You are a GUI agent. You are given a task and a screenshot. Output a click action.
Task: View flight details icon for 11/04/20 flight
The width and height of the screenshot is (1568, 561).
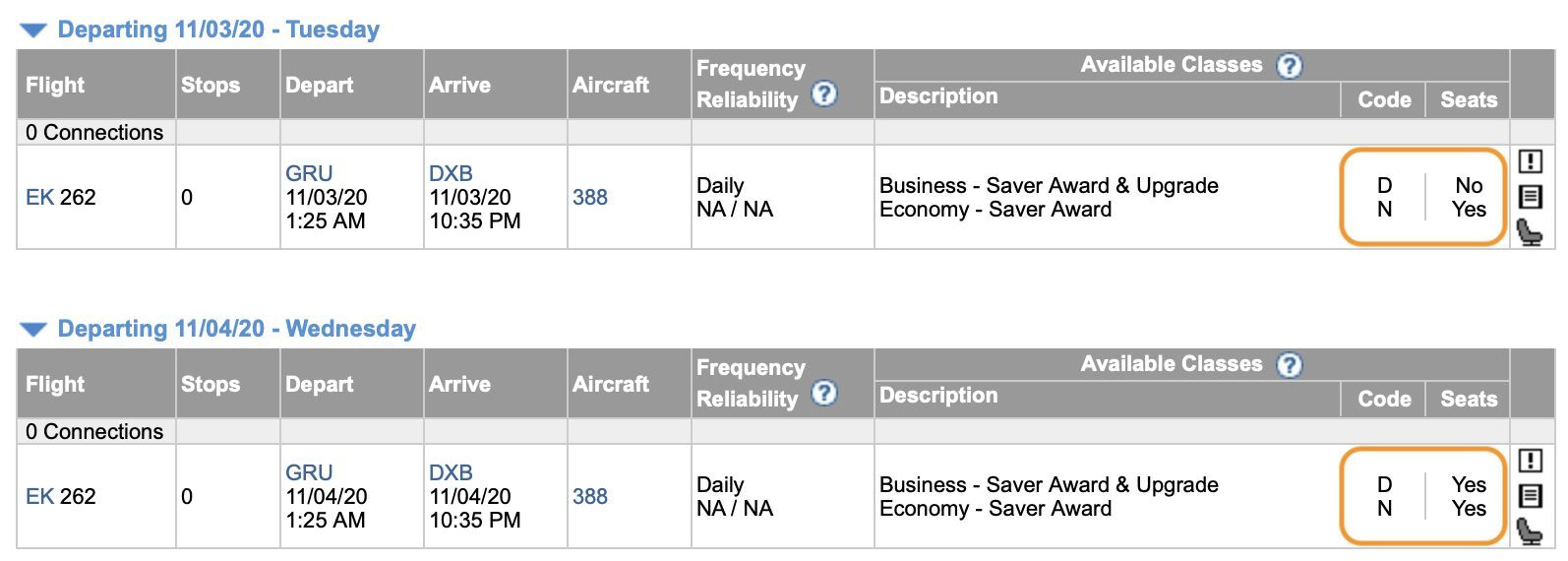1531,496
